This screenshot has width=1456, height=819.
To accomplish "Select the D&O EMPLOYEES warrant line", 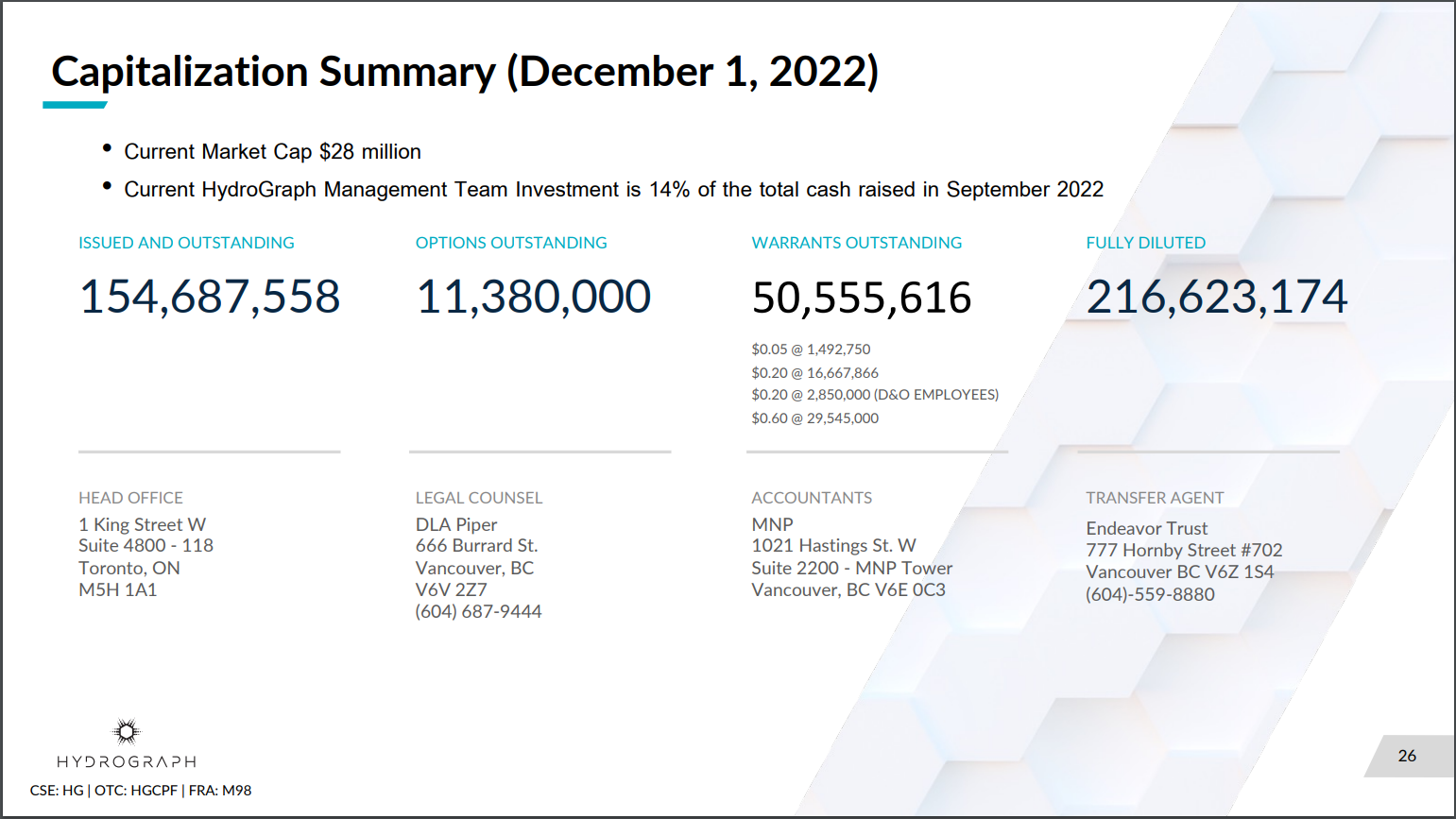I will tap(875, 395).
